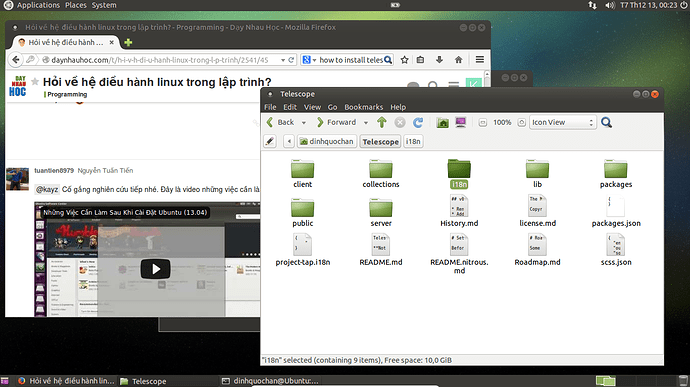Open the Computer location icon
Viewport: 690px width, 387px height.
(460, 122)
